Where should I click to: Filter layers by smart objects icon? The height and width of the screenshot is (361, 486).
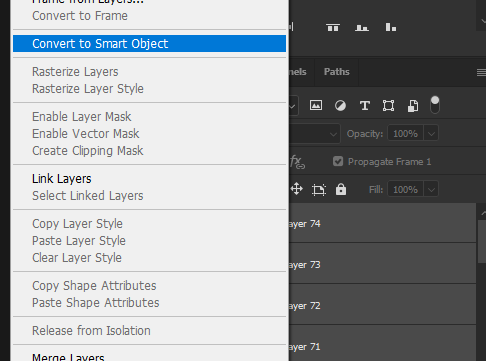click(413, 106)
